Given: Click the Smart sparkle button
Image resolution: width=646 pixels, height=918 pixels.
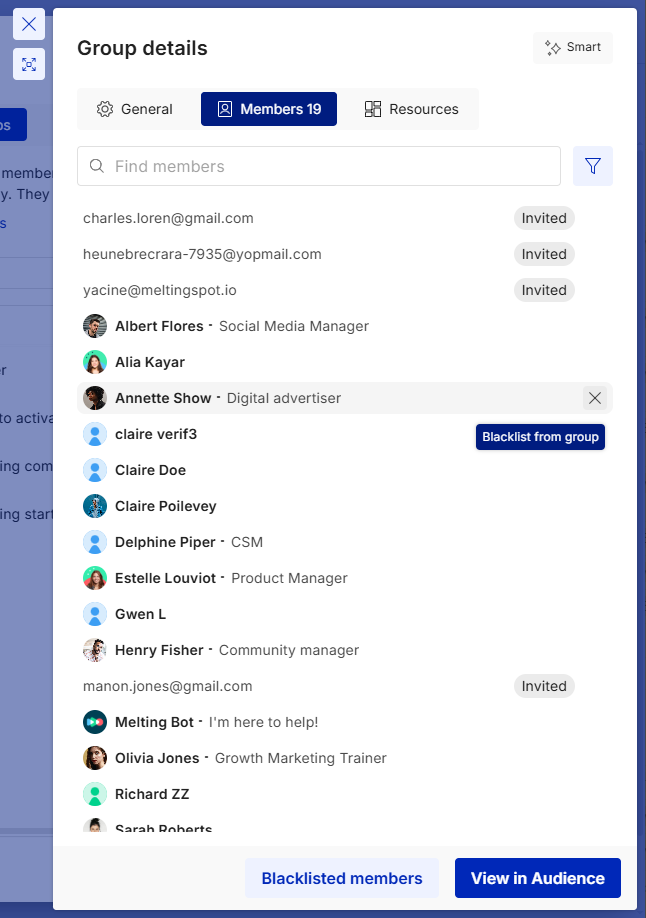Looking at the screenshot, I should click(x=573, y=47).
